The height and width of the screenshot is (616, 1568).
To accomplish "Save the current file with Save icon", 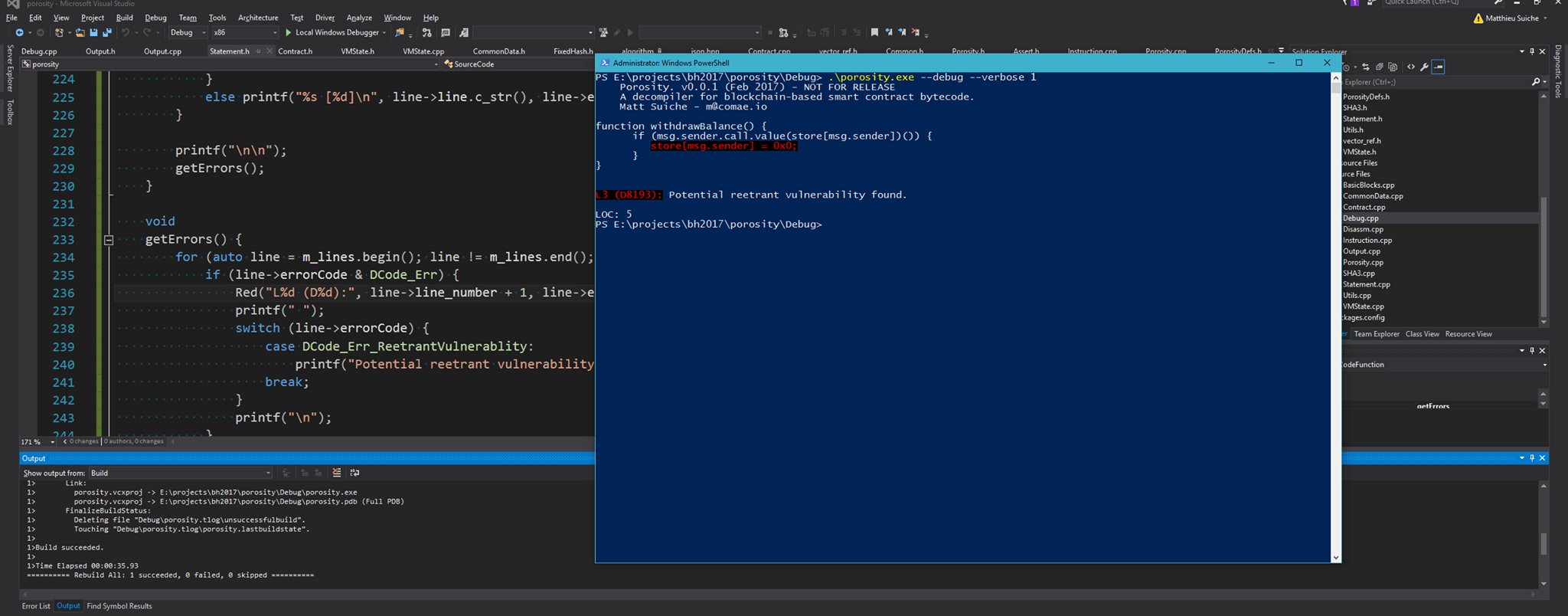I will pos(93,32).
